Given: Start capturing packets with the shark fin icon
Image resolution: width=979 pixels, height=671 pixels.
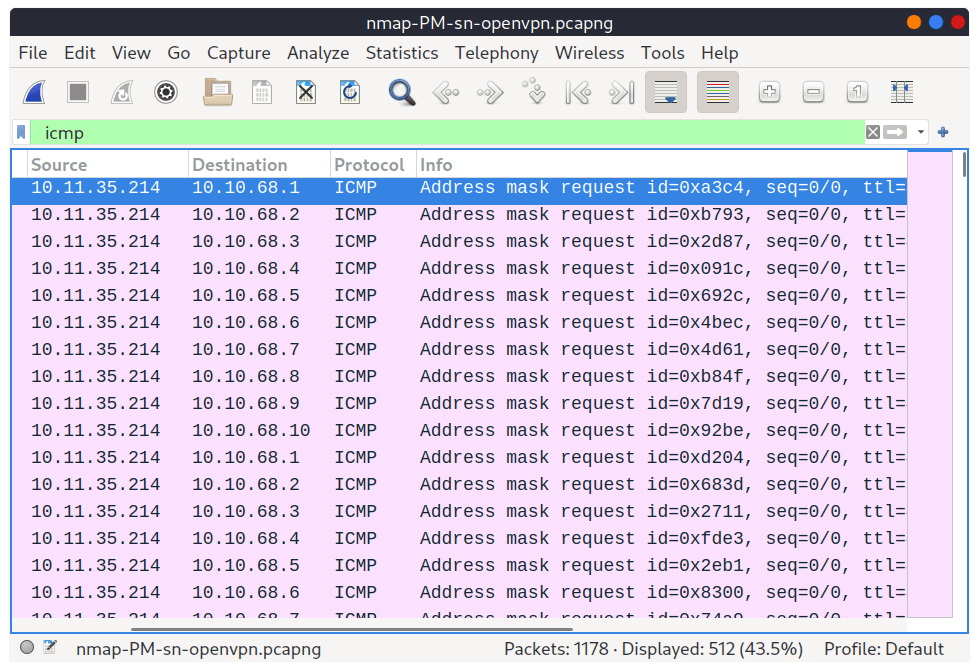Looking at the screenshot, I should click(34, 92).
